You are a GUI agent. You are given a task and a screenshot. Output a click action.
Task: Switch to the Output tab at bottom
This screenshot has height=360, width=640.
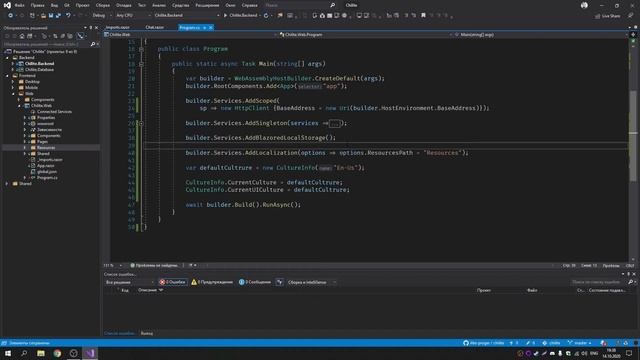click(x=147, y=333)
